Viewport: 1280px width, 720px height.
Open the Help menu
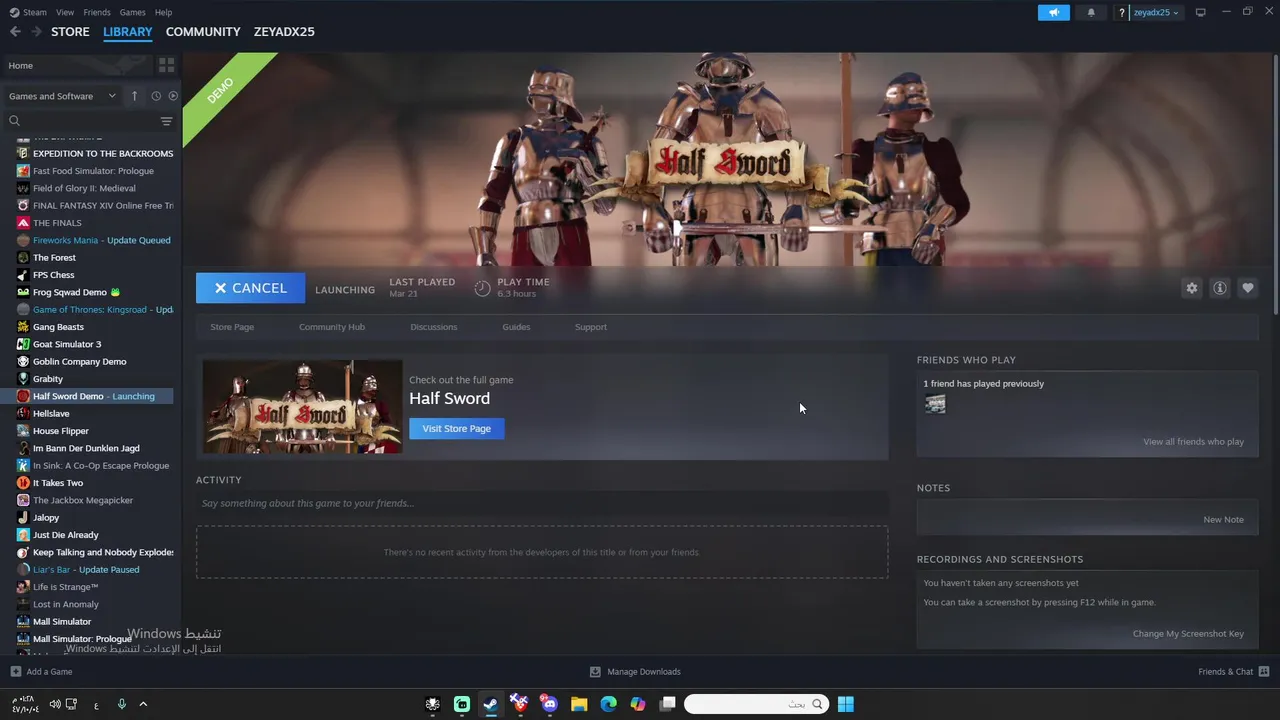(163, 12)
